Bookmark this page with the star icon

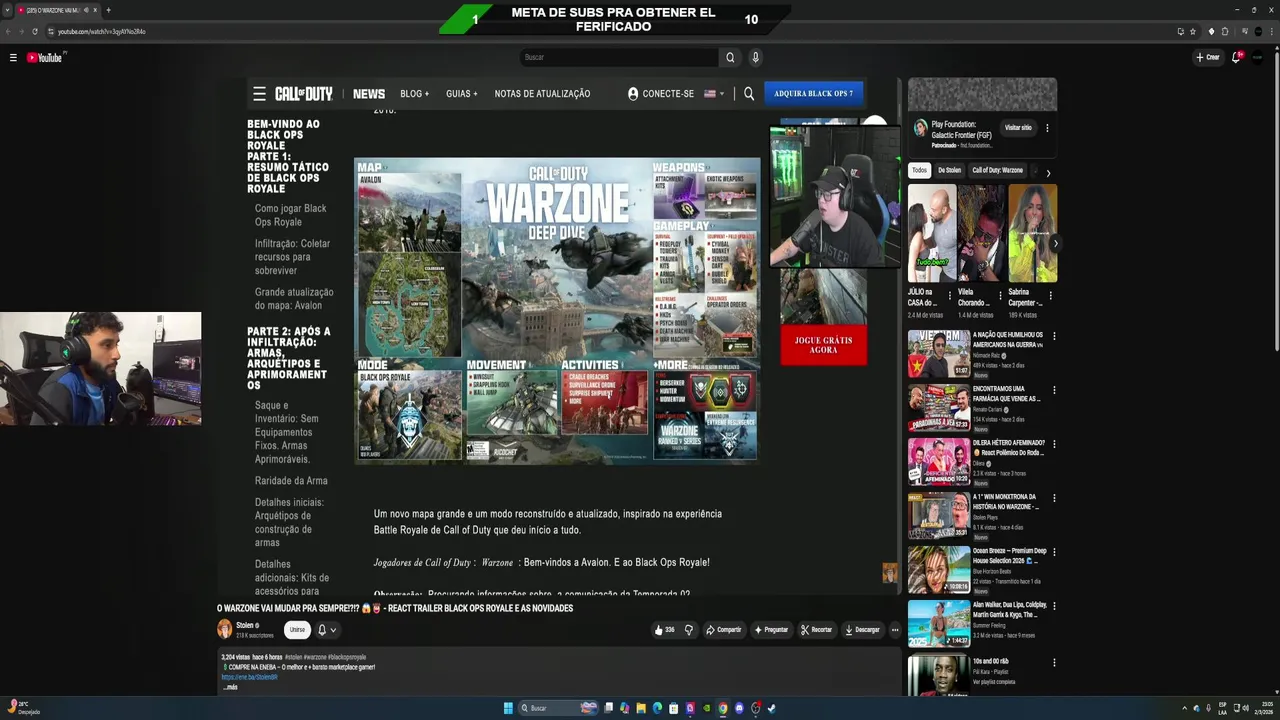point(1193,31)
